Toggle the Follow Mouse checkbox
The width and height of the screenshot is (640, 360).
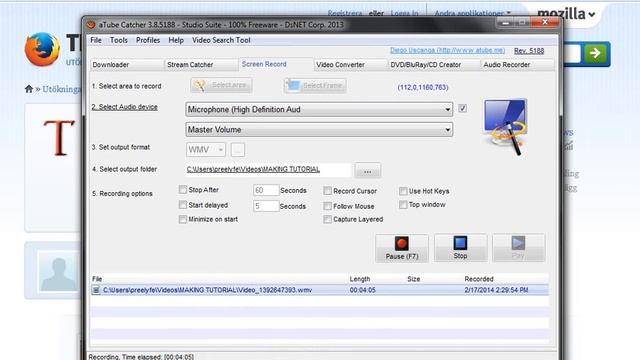(x=327, y=206)
